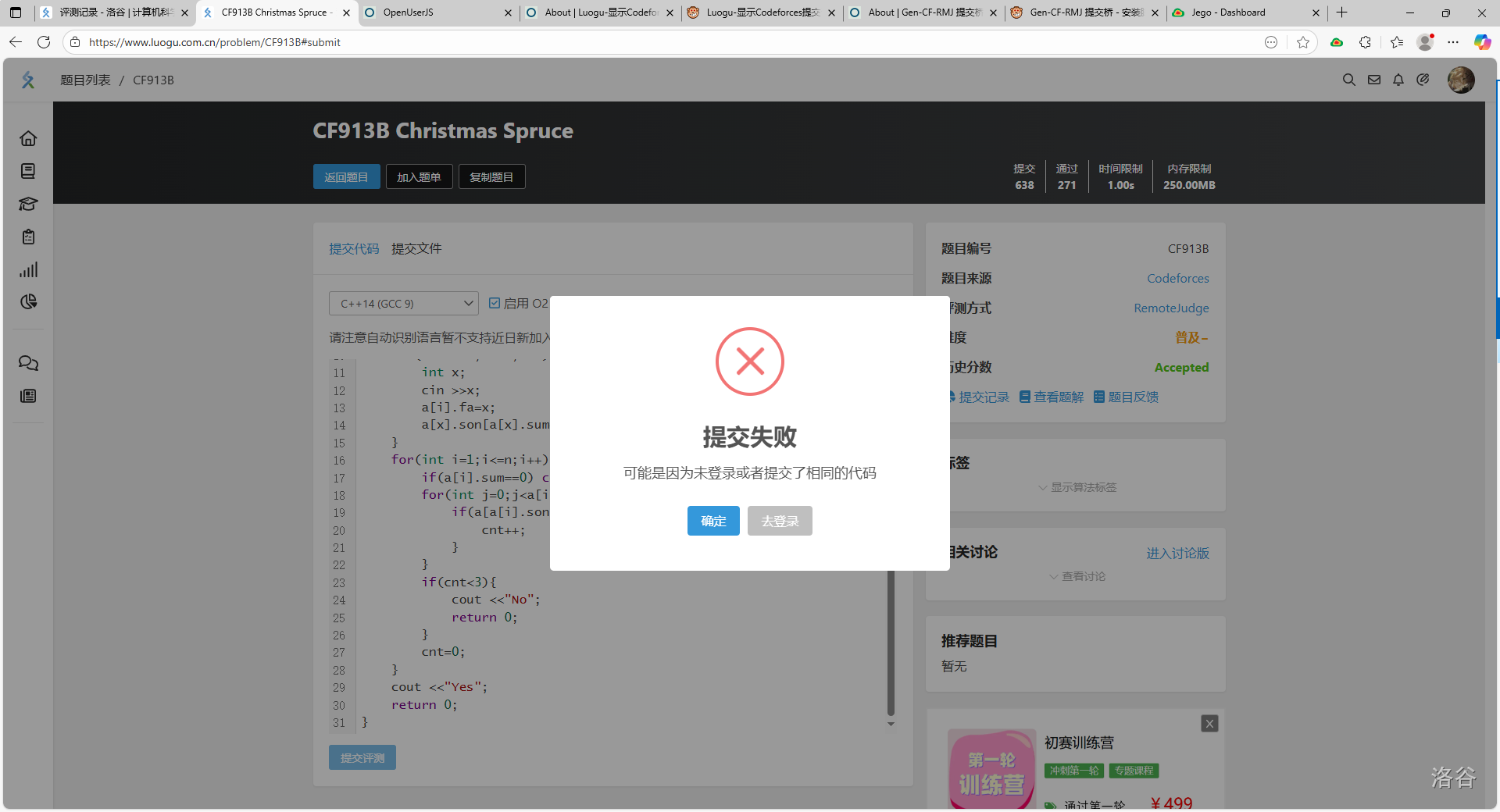Open the tab actions menu icon
This screenshot has width=1500, height=812.
coord(16,12)
